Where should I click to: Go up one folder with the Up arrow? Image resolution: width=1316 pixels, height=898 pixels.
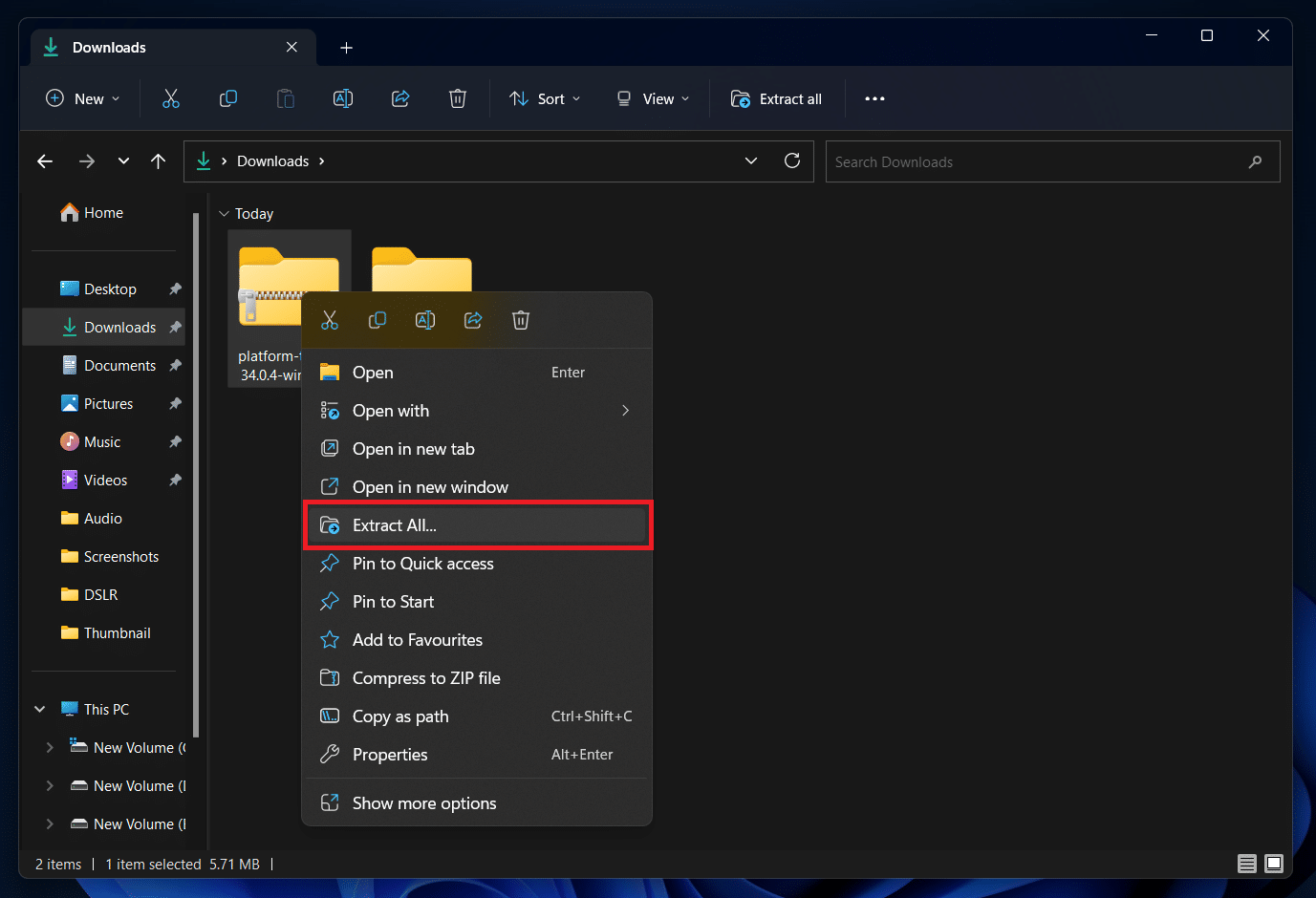159,161
